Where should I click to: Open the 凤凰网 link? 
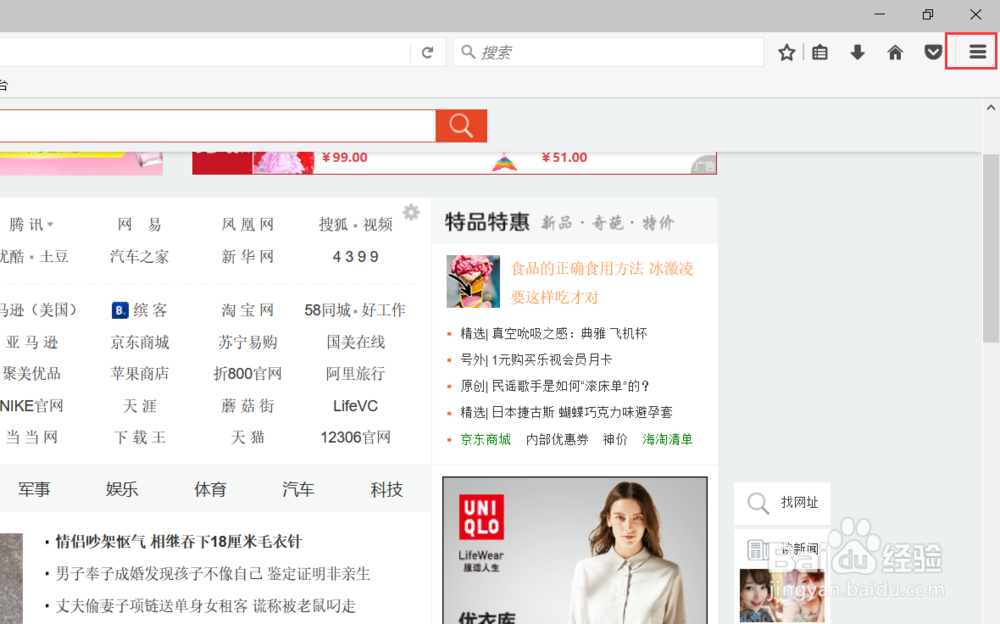point(247,225)
